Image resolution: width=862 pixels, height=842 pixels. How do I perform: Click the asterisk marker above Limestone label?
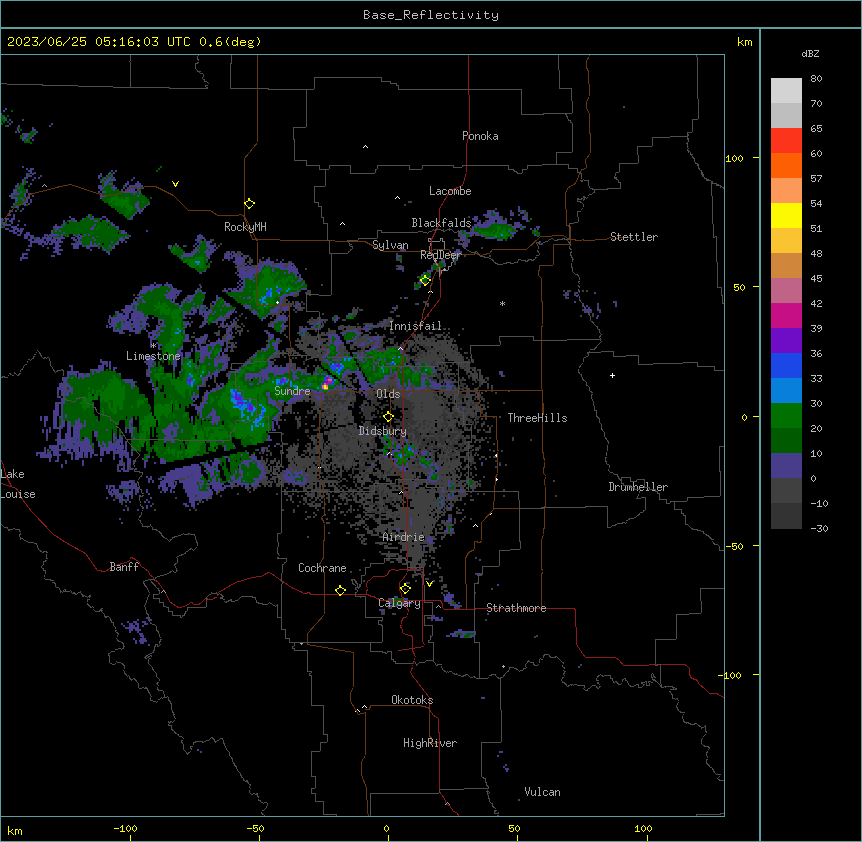click(153, 345)
